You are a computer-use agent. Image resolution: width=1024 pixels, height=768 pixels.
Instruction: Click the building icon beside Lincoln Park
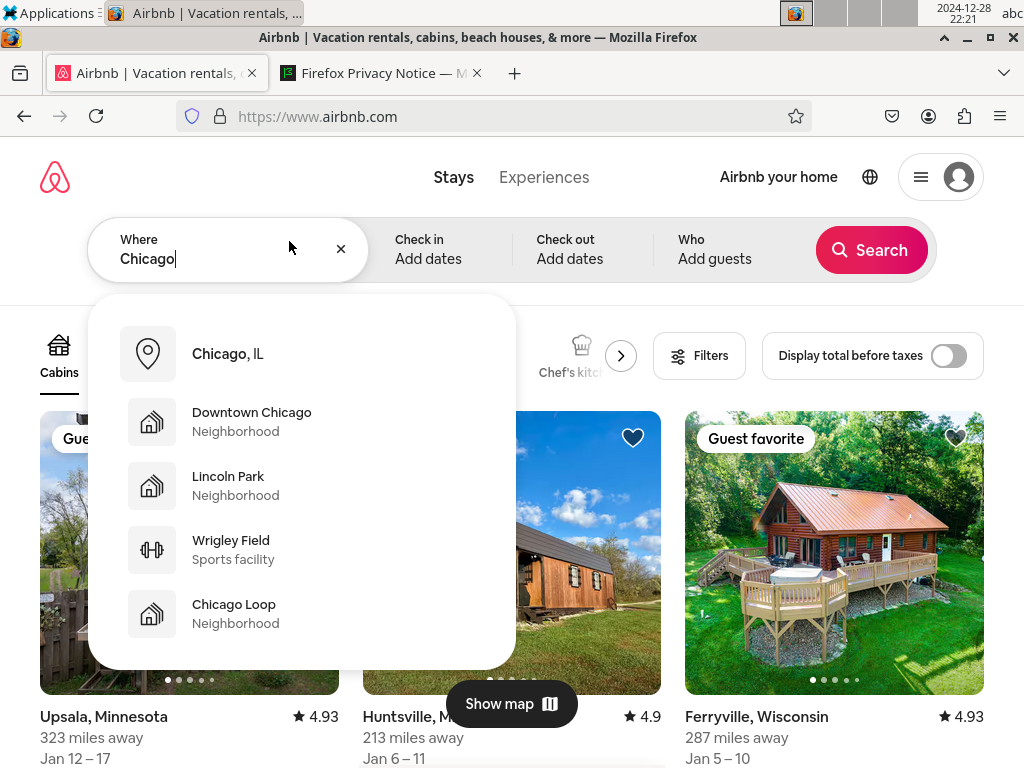click(152, 486)
